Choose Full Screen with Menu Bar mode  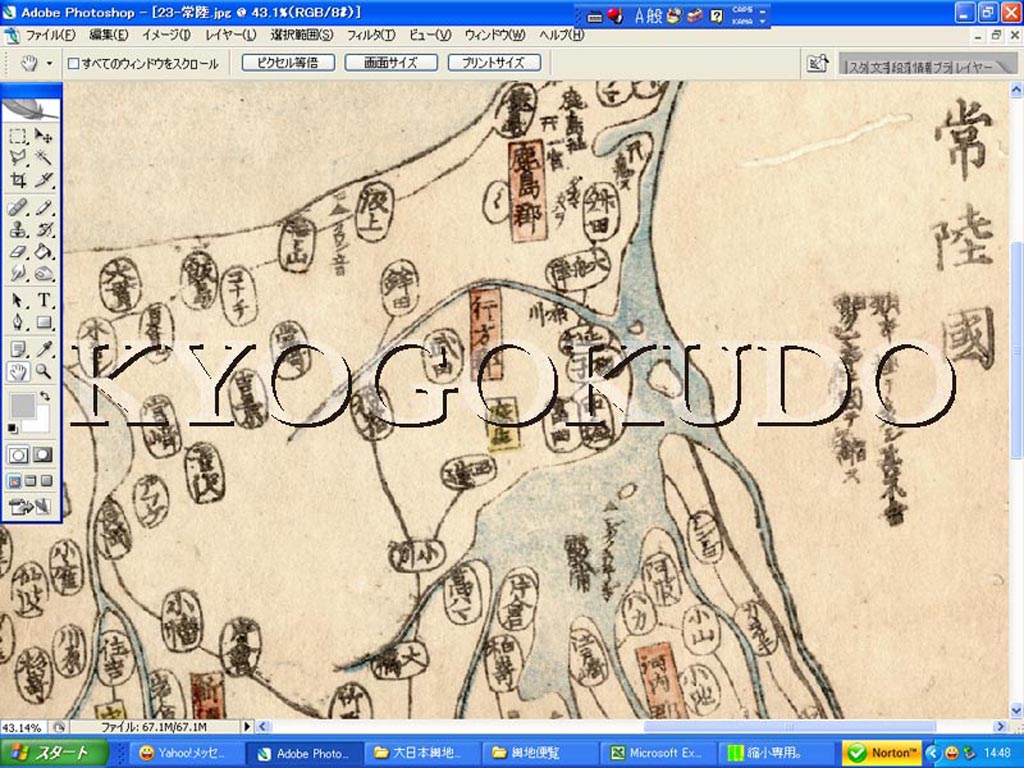30,481
